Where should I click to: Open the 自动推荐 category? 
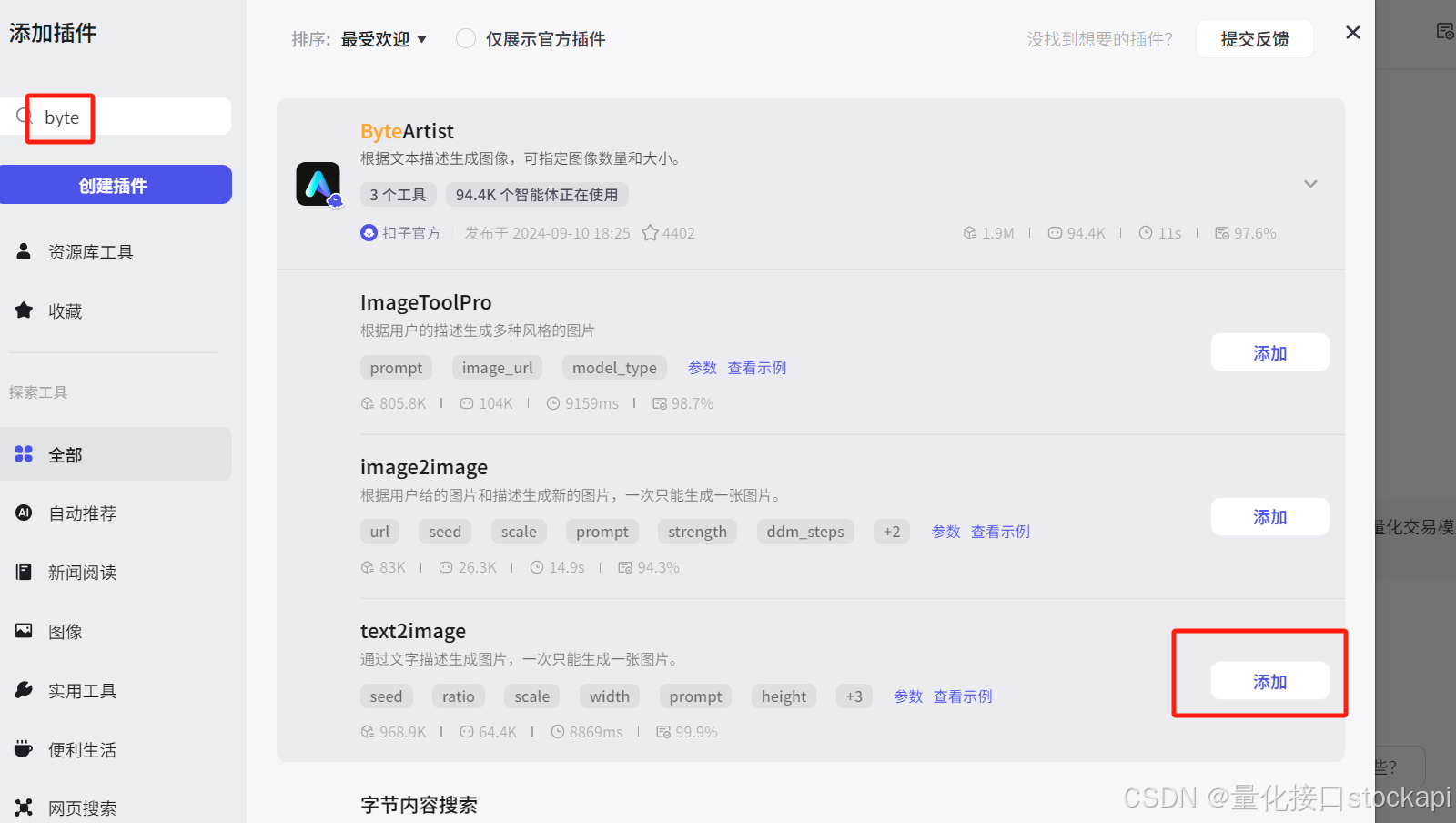coord(116,513)
